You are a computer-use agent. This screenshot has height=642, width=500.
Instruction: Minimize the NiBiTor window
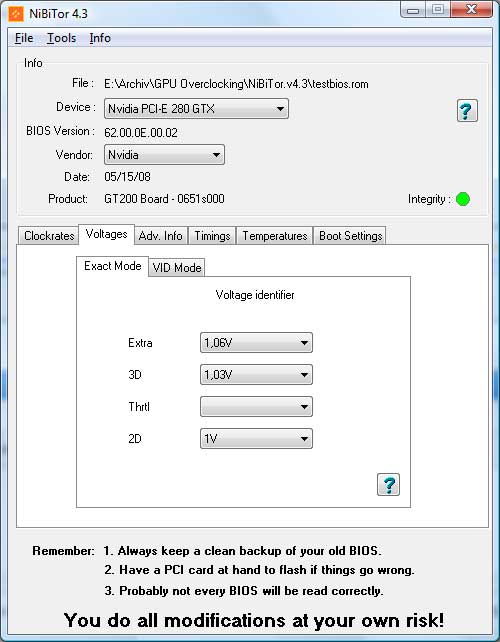pos(413,10)
